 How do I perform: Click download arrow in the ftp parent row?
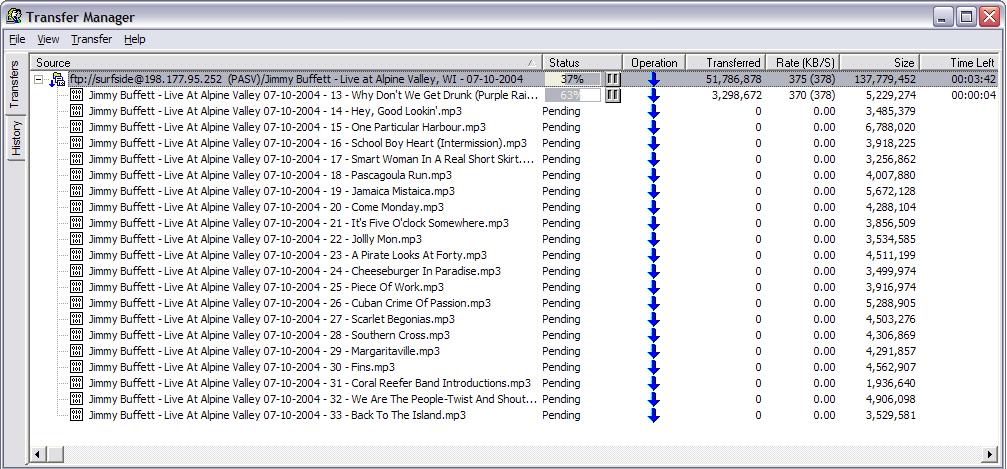point(654,80)
